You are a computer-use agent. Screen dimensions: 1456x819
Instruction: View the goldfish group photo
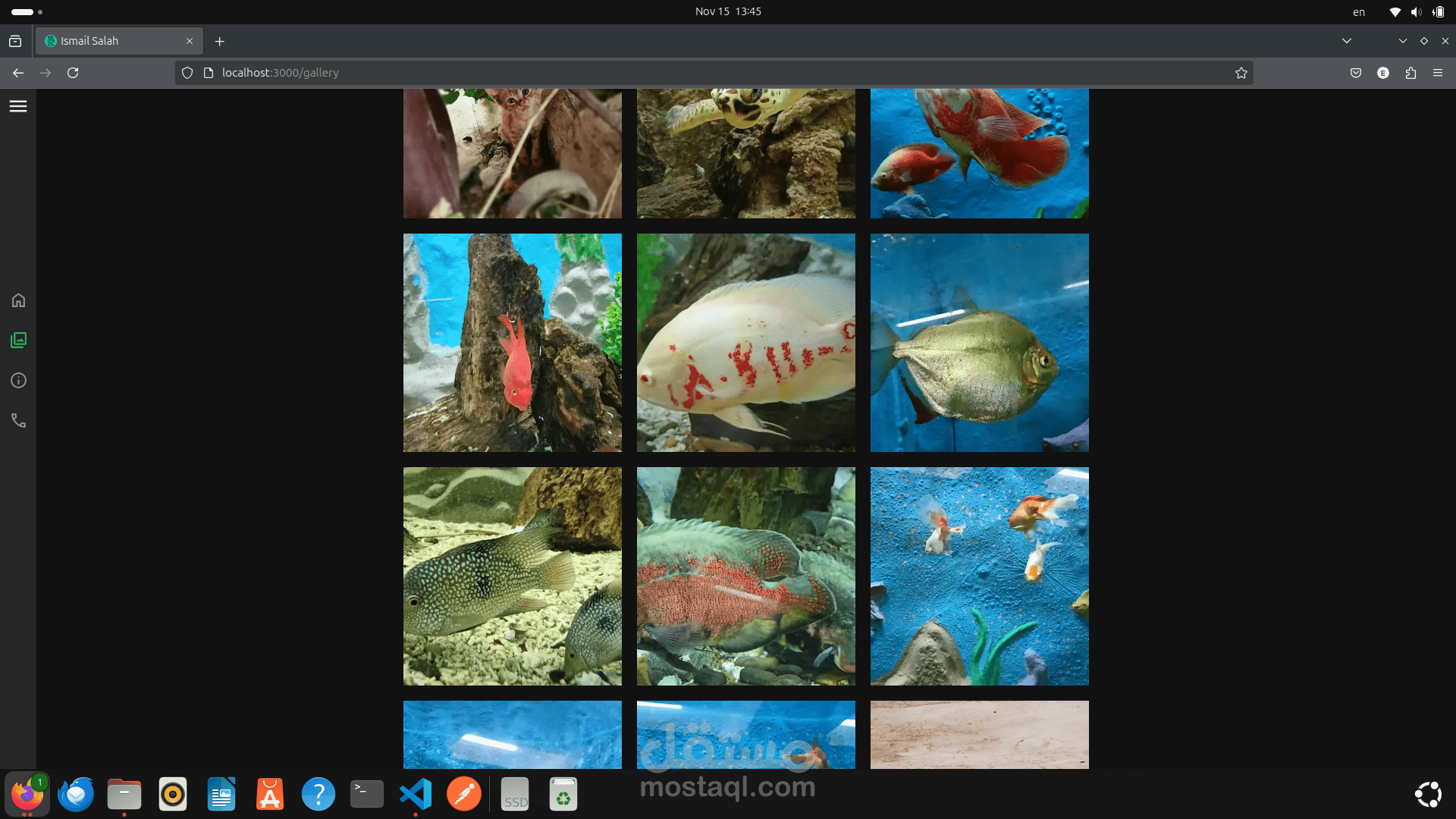click(979, 576)
